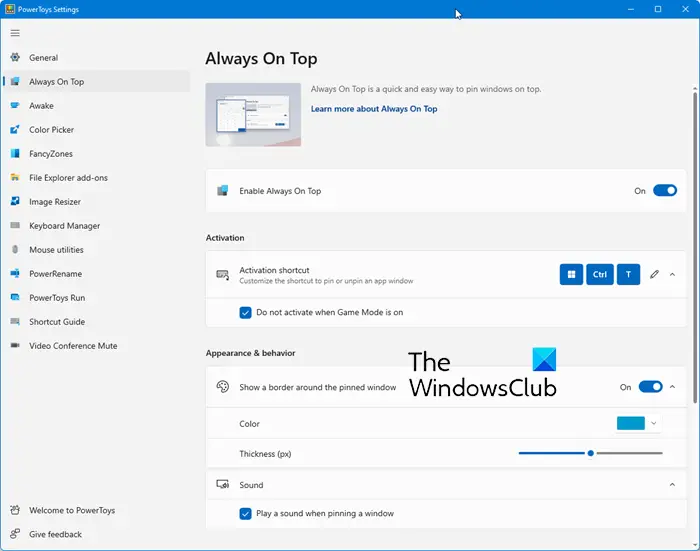Click the Give feedback icon
The height and width of the screenshot is (551, 700).
pyautogui.click(x=15, y=534)
